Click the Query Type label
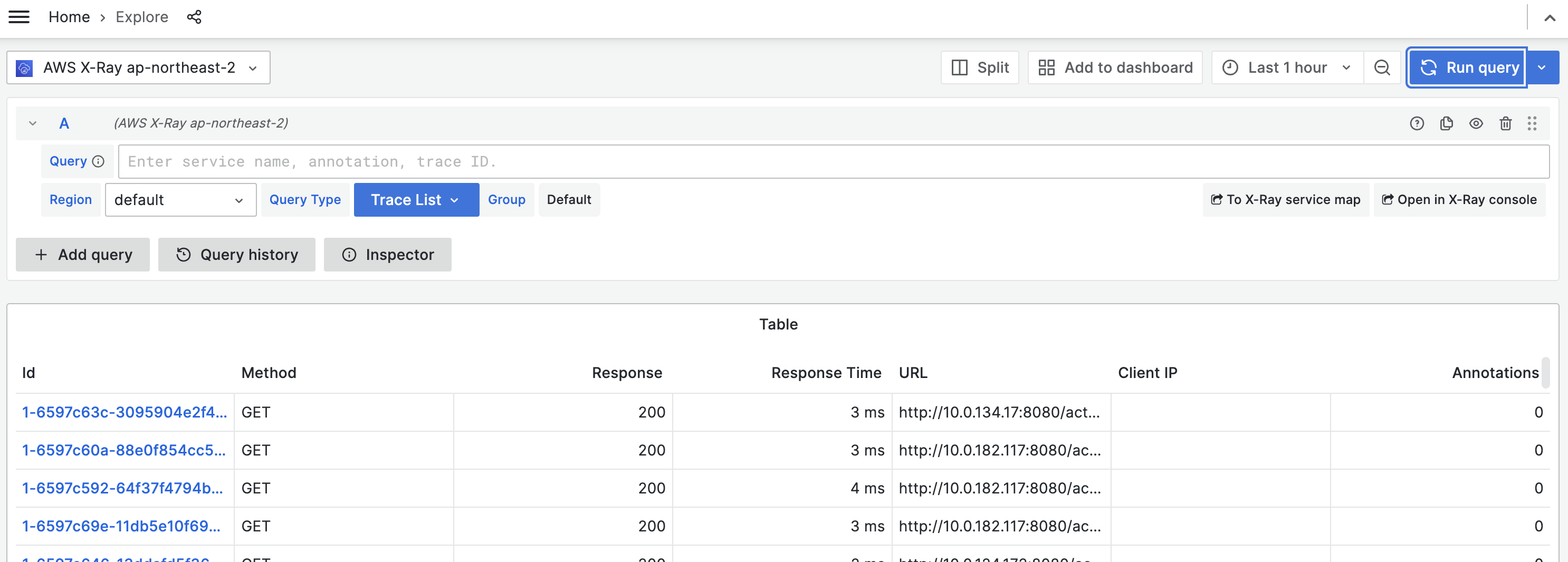Image resolution: width=1568 pixels, height=562 pixels. click(305, 200)
